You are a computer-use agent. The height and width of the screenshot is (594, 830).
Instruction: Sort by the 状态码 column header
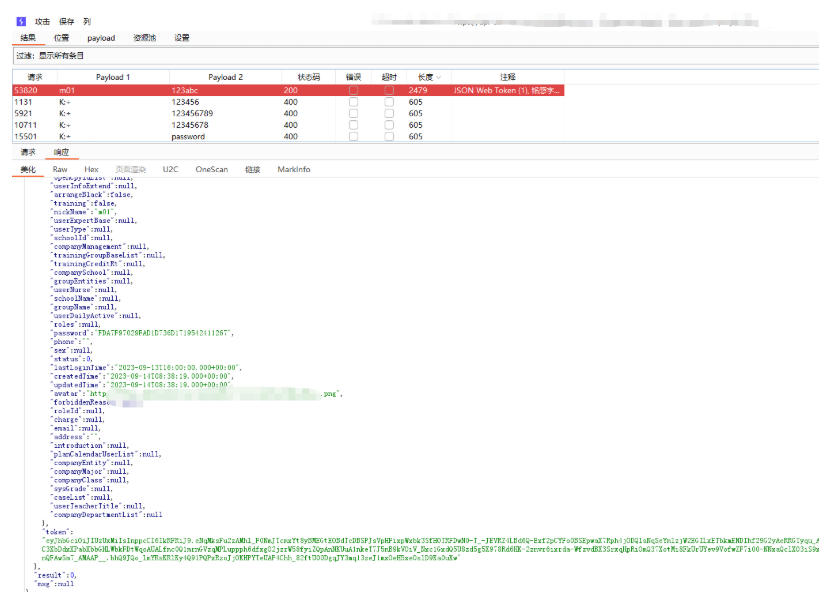tap(309, 77)
